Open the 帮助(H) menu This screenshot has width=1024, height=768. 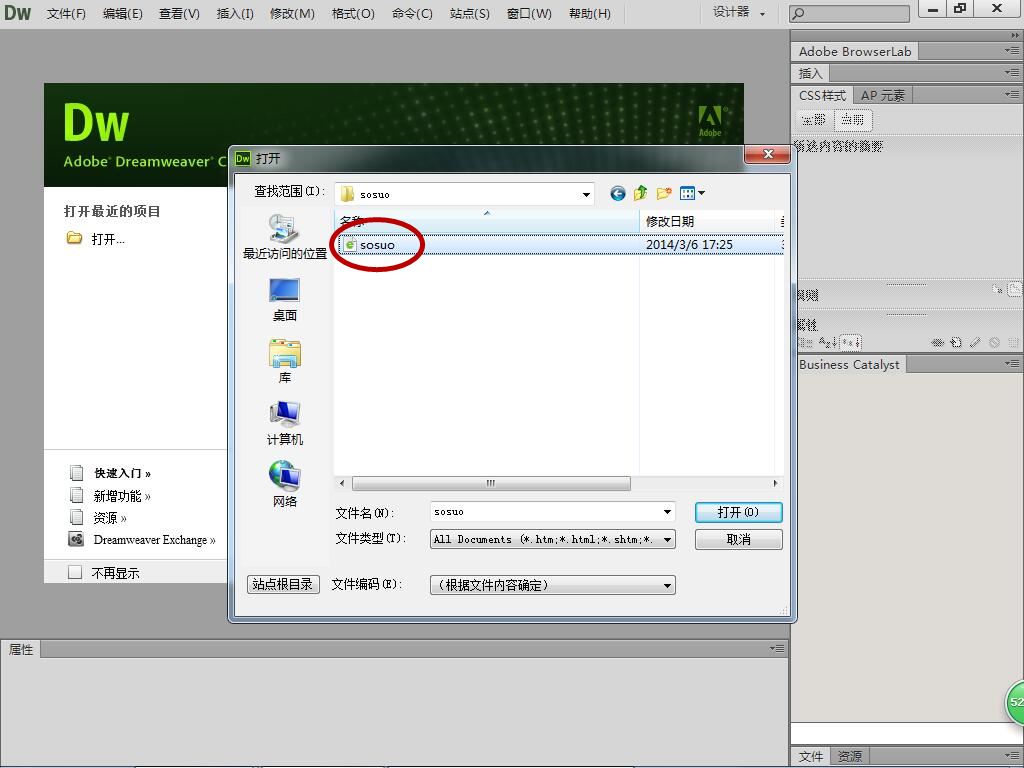[x=590, y=14]
